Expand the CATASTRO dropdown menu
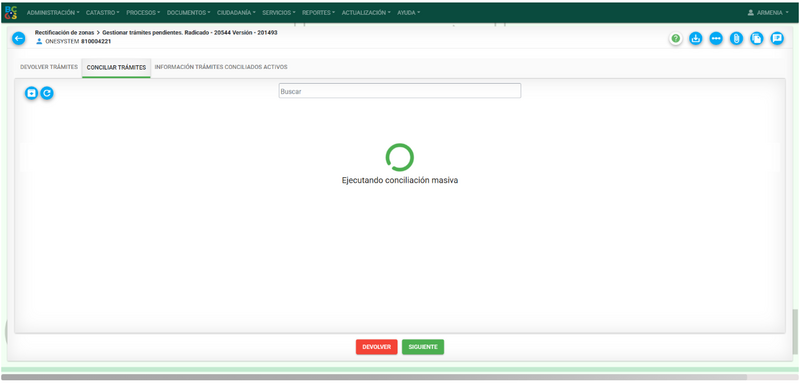Viewport: 800px width, 384px height. click(103, 13)
